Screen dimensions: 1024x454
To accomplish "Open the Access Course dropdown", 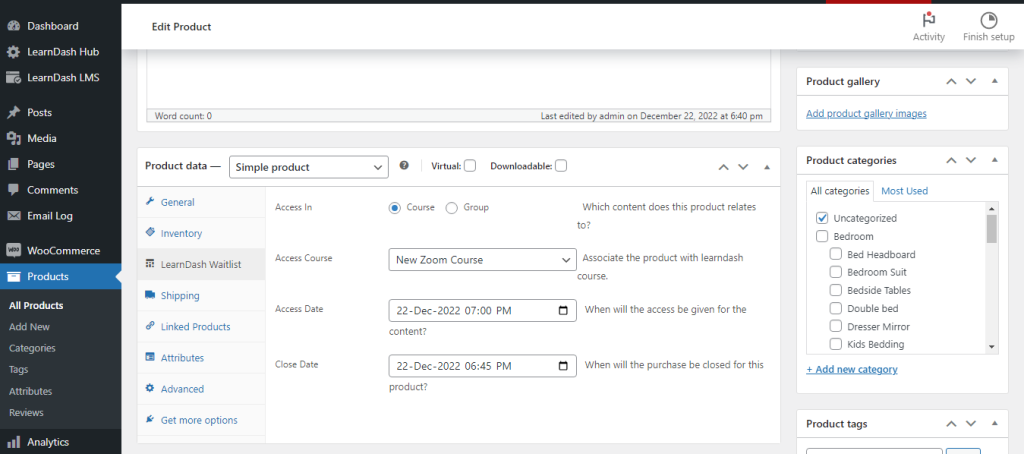I will [483, 259].
